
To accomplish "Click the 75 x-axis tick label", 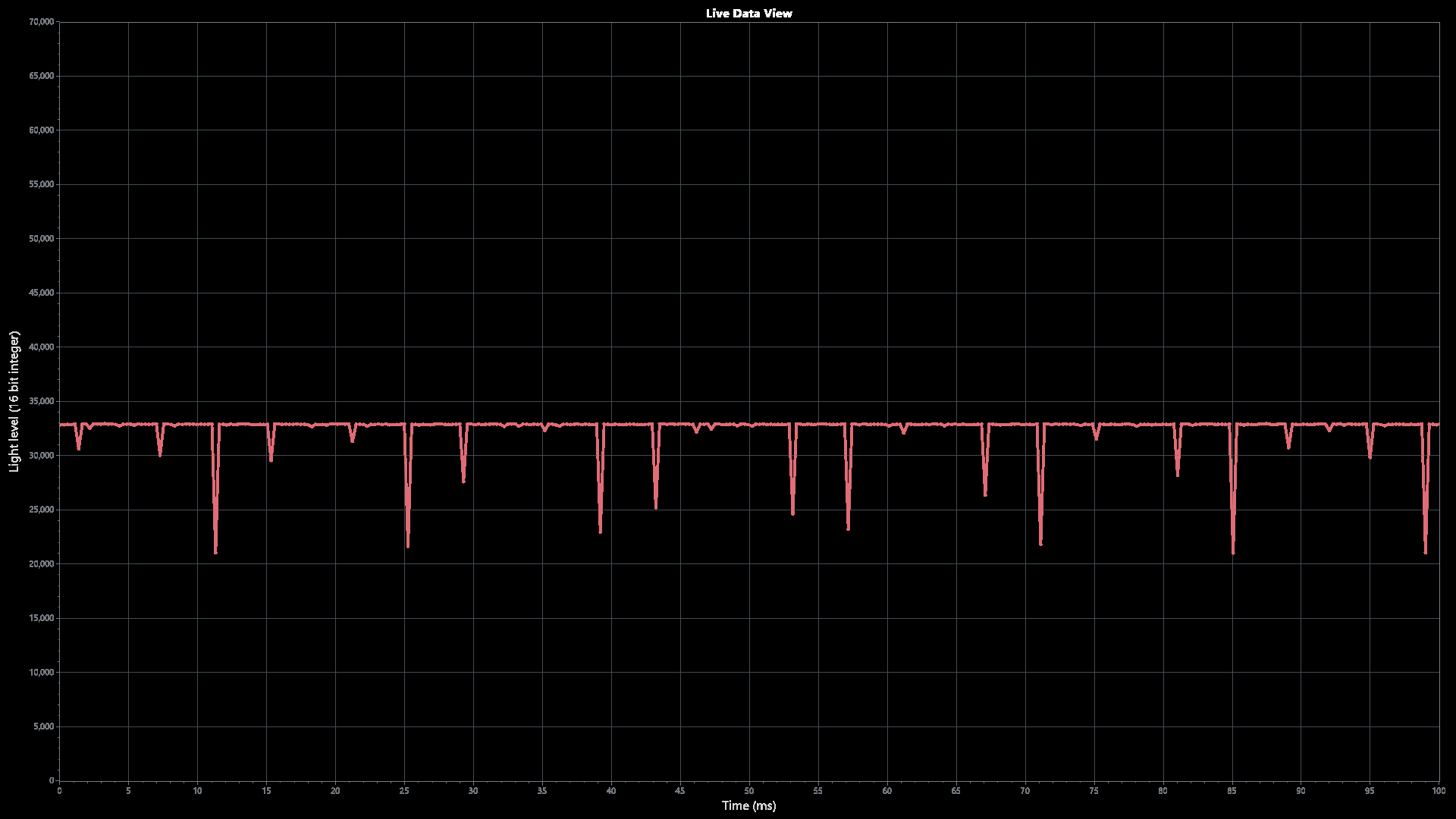I will [1094, 791].
